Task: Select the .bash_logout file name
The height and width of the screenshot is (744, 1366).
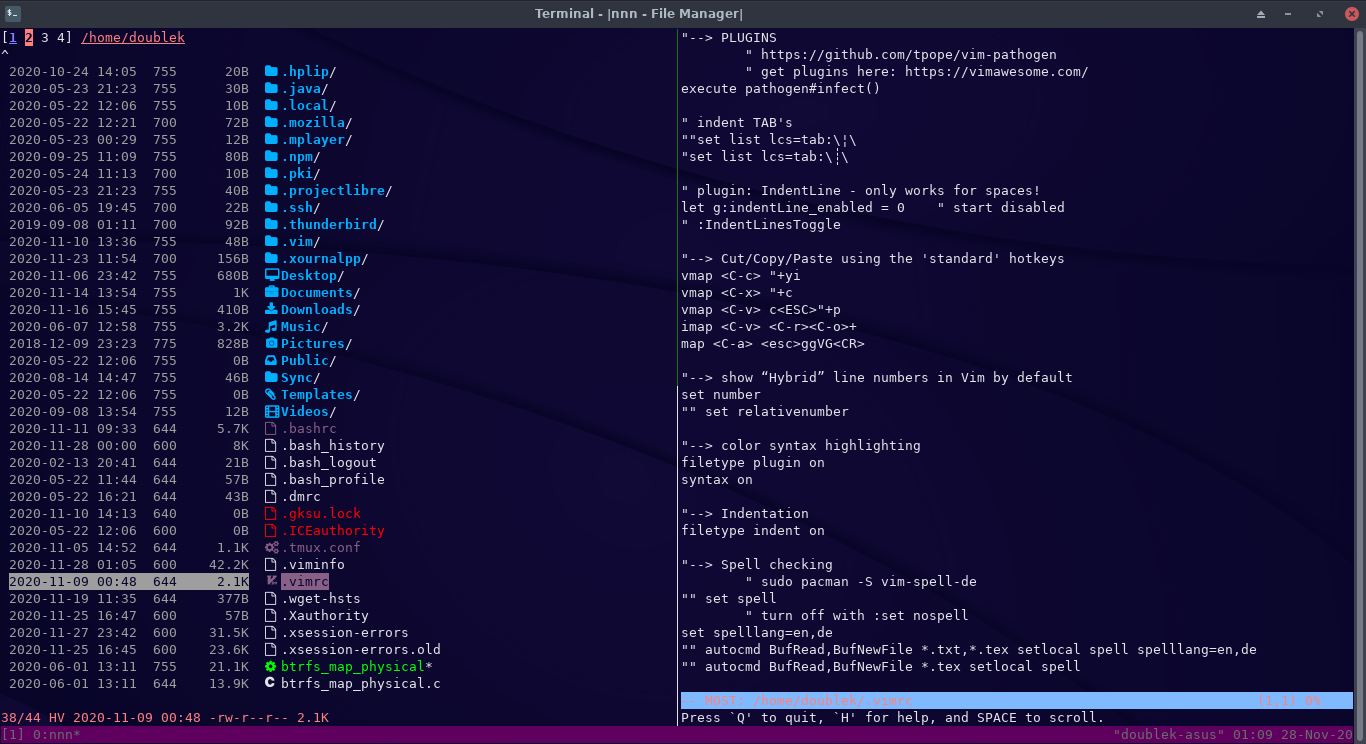Action: point(329,463)
